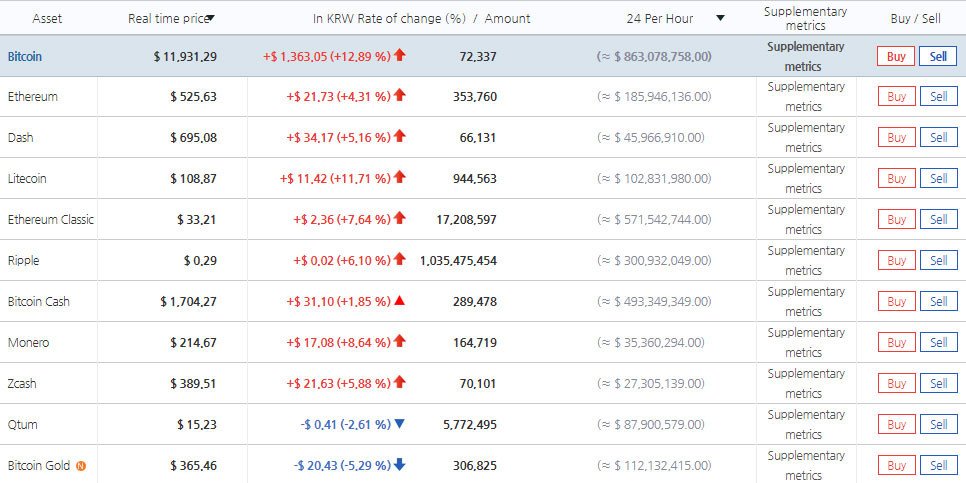Buy Ripple using its Buy button
Screen dimensions: 966x483
pos(896,261)
